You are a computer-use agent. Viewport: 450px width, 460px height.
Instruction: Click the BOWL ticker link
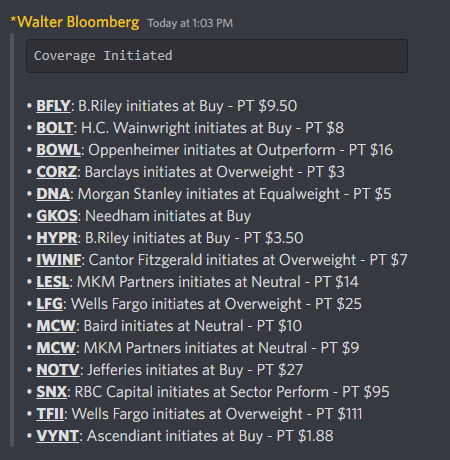coord(58,150)
